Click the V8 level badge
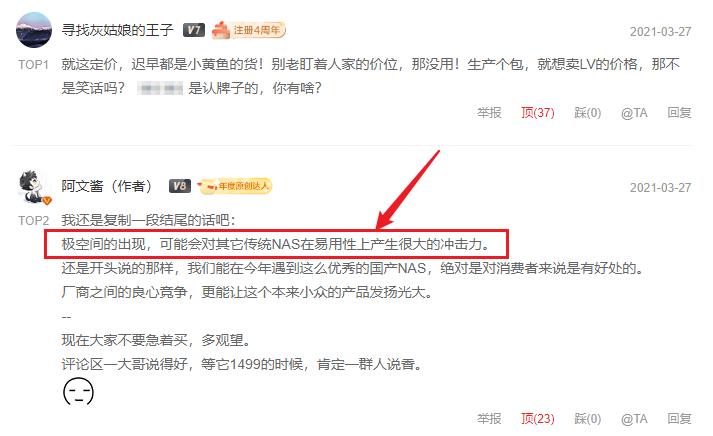Viewport: 713px width, 436px height. (x=180, y=185)
